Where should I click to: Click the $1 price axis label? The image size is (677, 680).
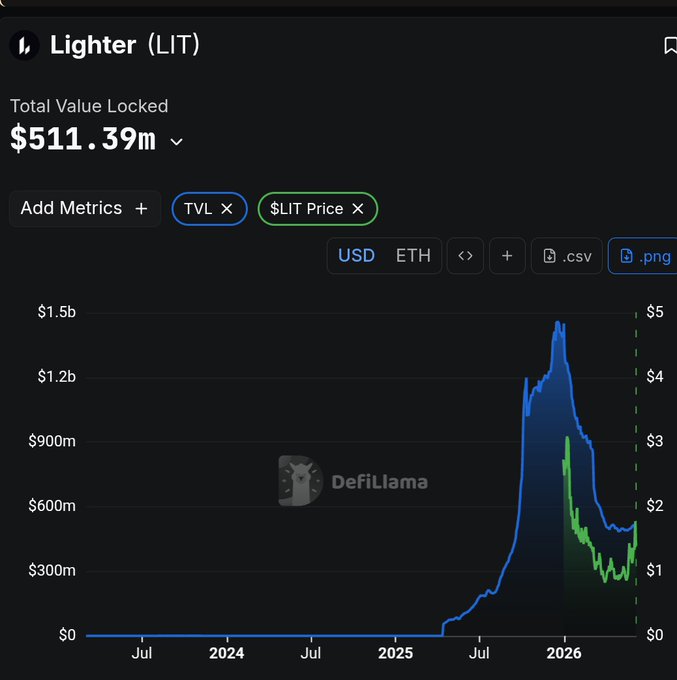point(655,570)
